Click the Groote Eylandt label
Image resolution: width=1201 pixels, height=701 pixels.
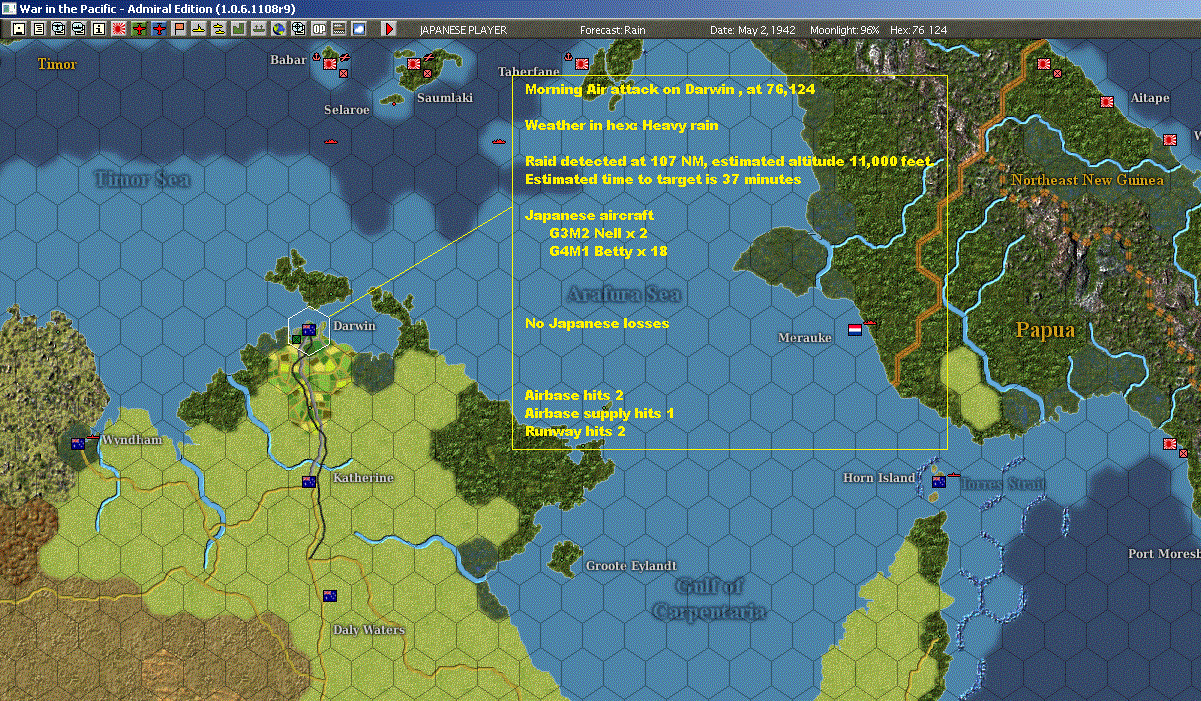(631, 566)
